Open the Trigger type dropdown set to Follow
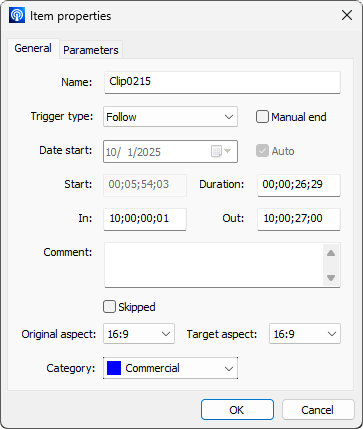 click(x=170, y=117)
